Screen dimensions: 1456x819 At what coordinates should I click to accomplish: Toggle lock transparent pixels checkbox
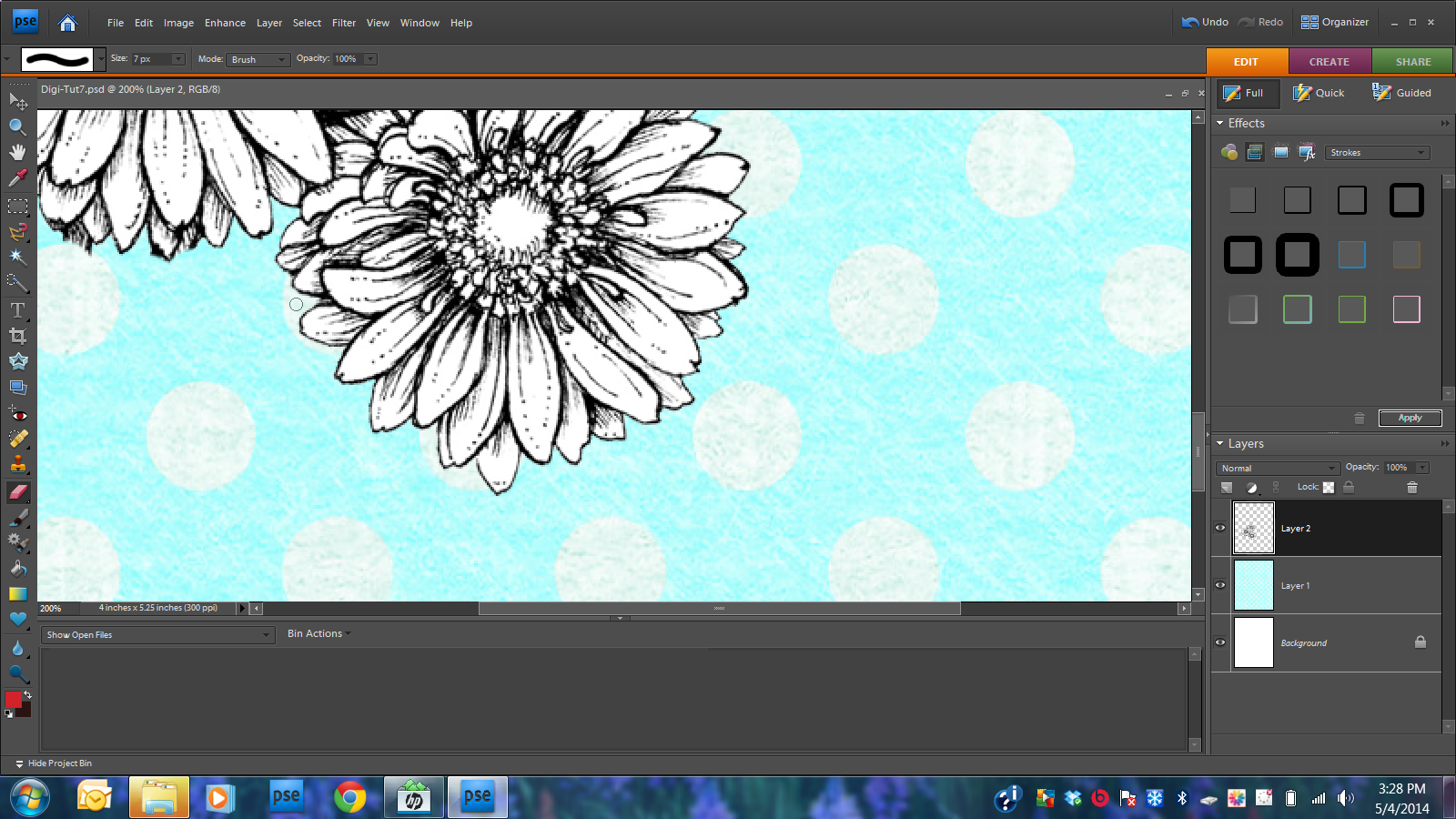tap(1329, 488)
